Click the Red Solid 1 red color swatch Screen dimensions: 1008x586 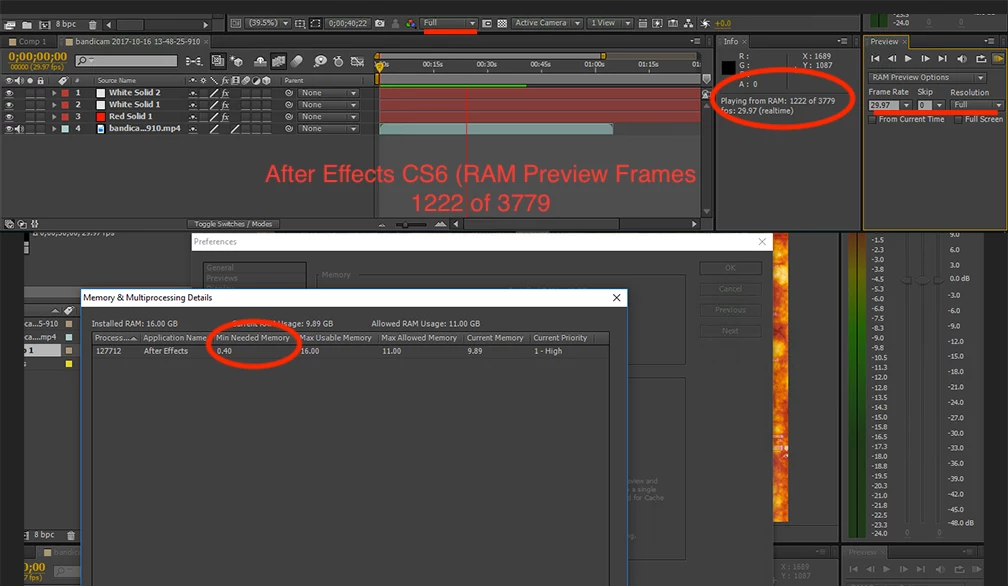click(x=100, y=117)
